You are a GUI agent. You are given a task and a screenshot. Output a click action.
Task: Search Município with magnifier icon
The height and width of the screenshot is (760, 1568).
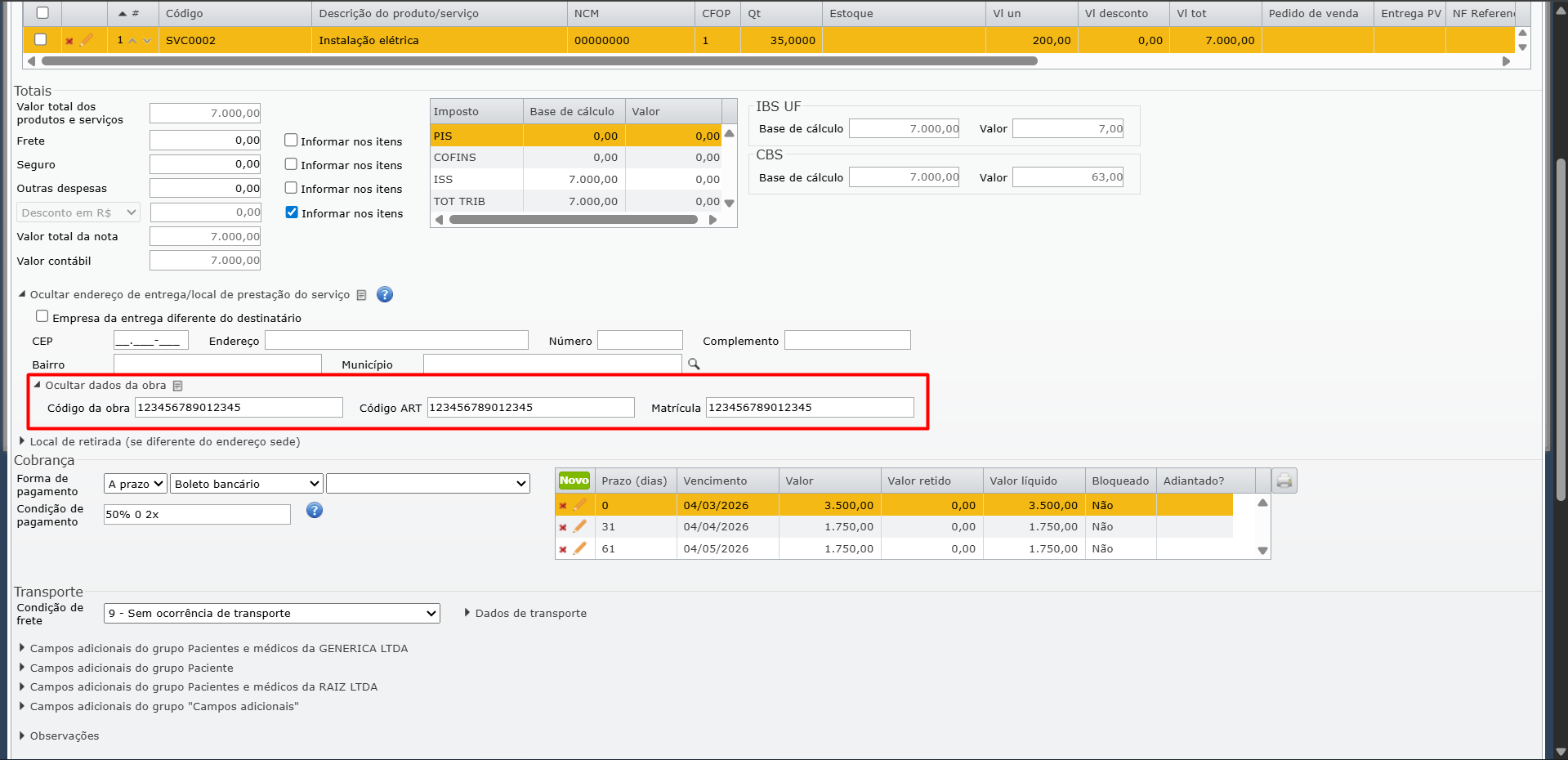point(694,364)
